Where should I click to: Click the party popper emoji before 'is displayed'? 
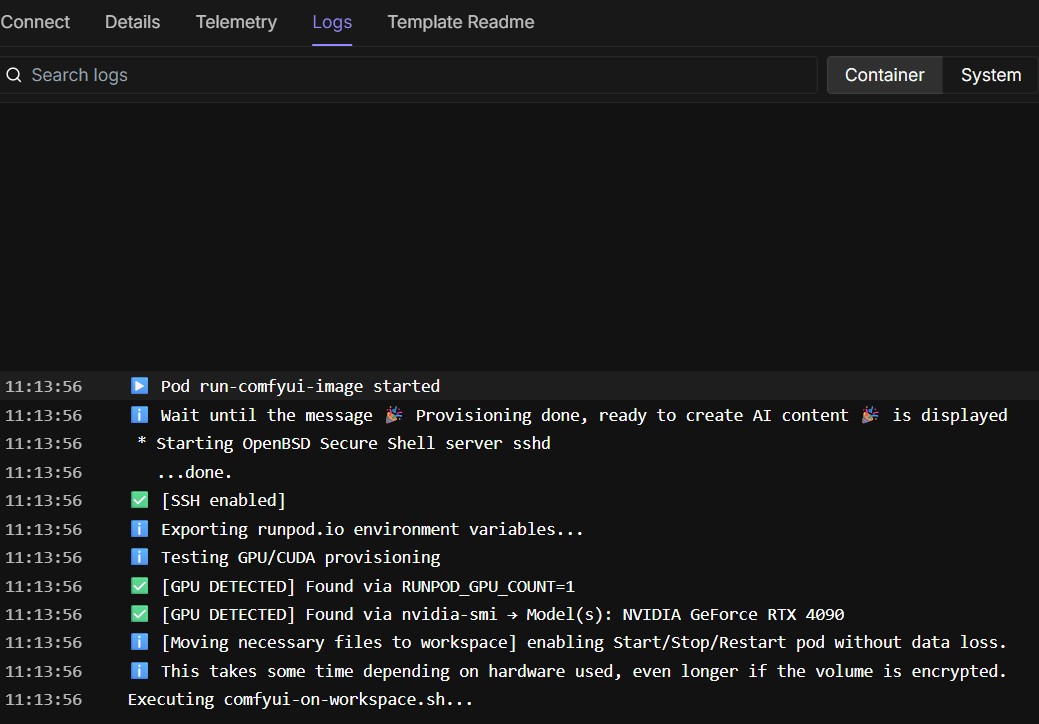[x=870, y=415]
